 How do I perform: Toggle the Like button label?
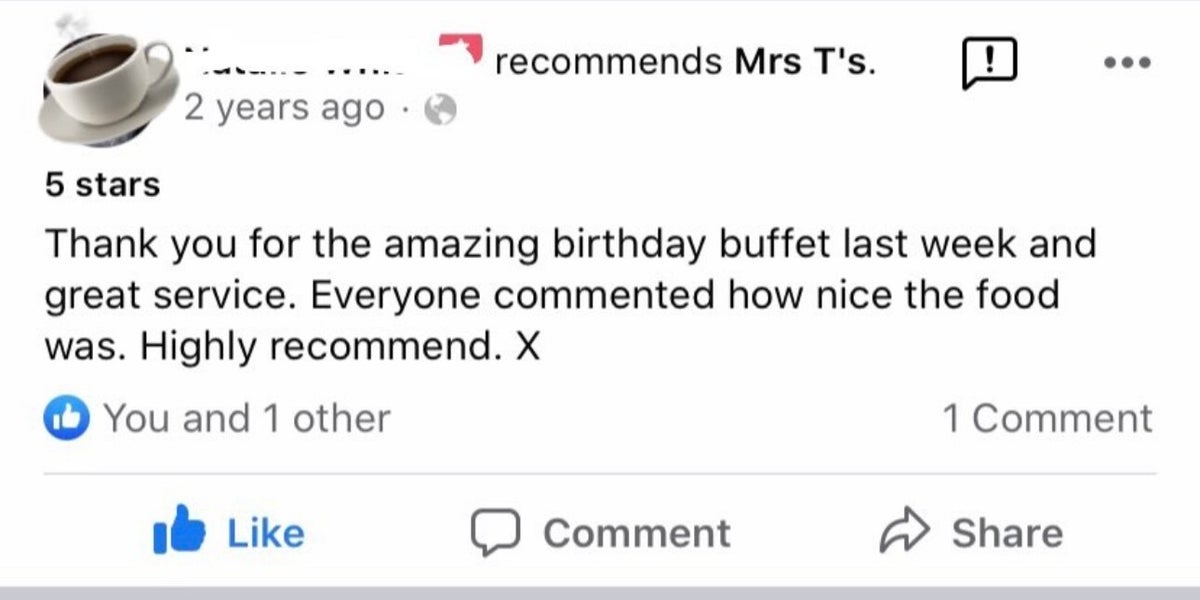[266, 533]
